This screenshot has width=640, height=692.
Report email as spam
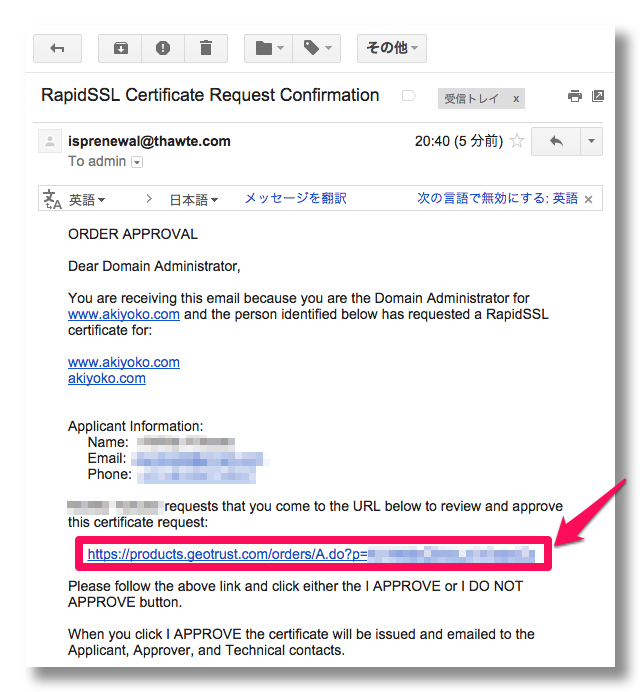click(163, 48)
